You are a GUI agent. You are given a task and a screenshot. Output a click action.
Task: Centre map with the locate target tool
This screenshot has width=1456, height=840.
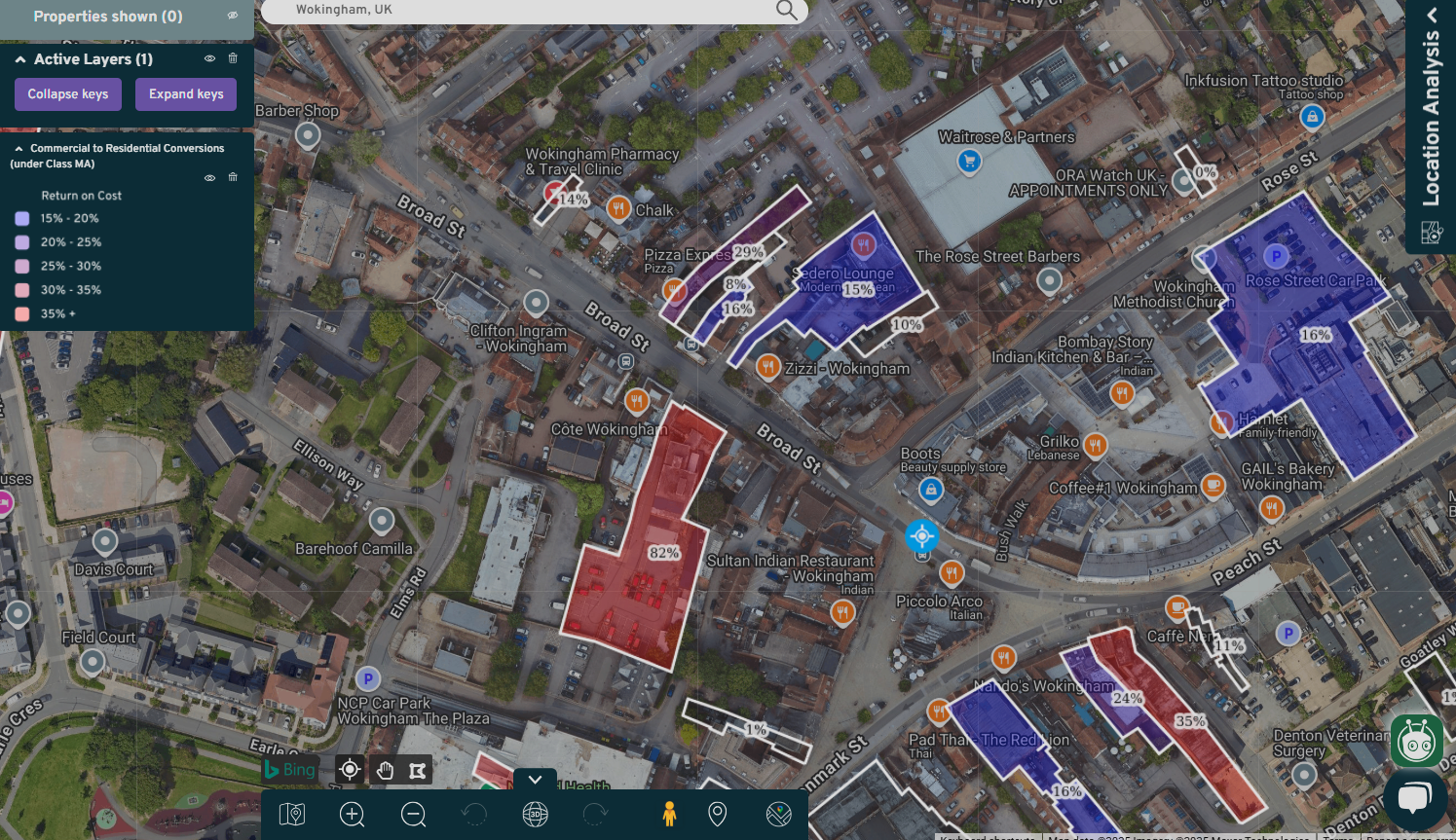click(350, 770)
